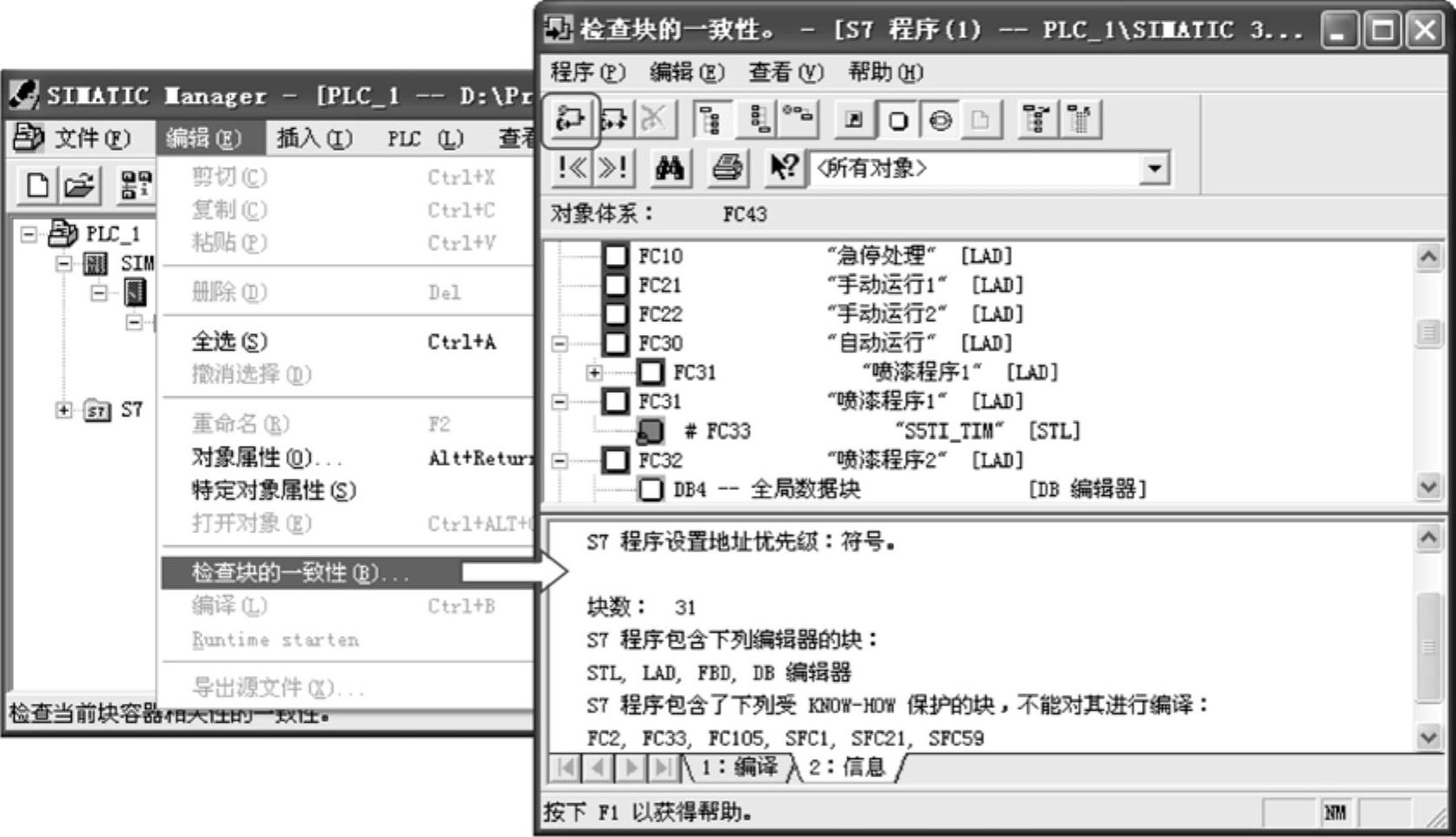Choose 对象属性(O)... from the edit menu
This screenshot has width=1456, height=837.
pos(346,457)
